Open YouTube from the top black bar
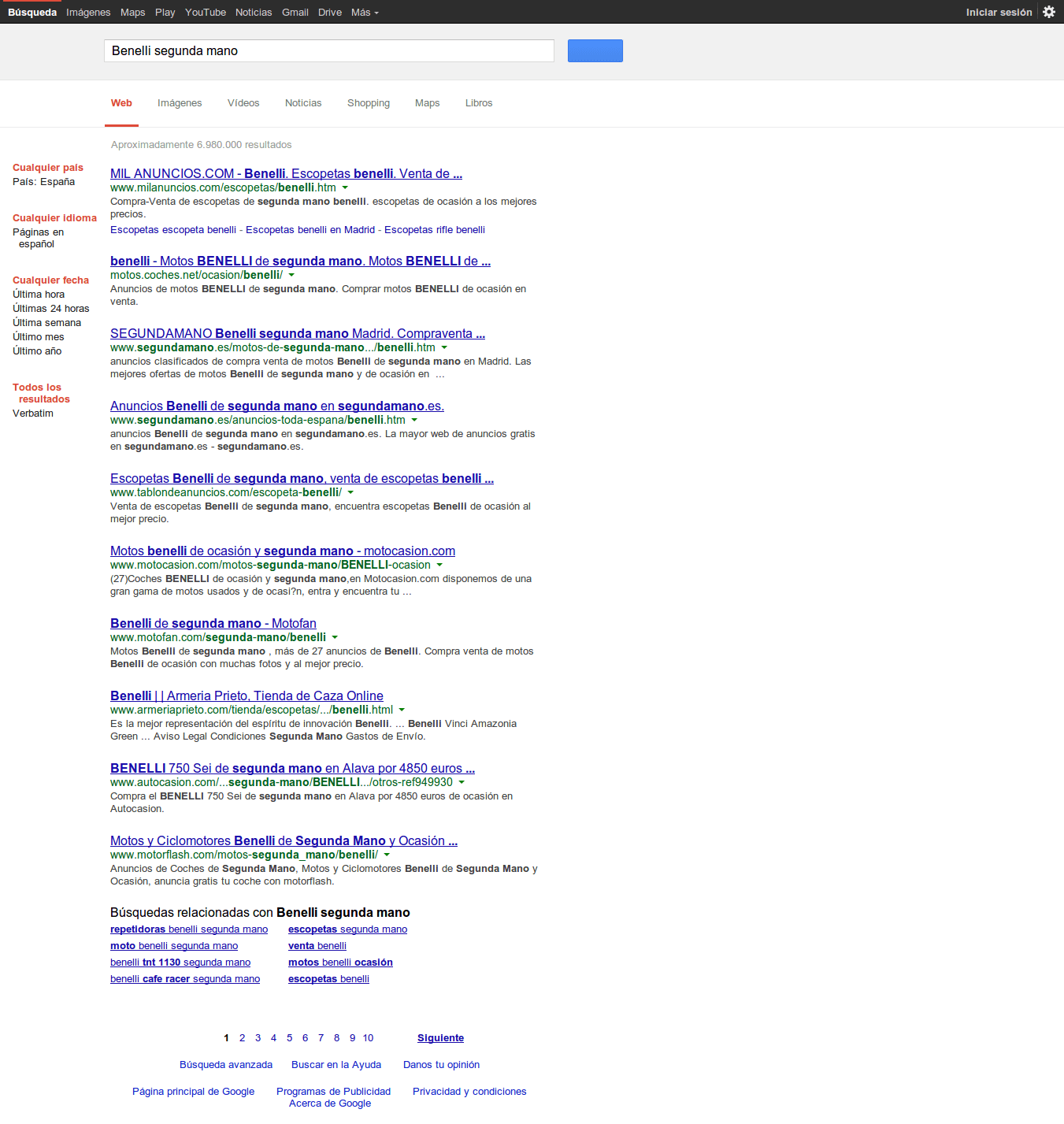 (x=206, y=12)
